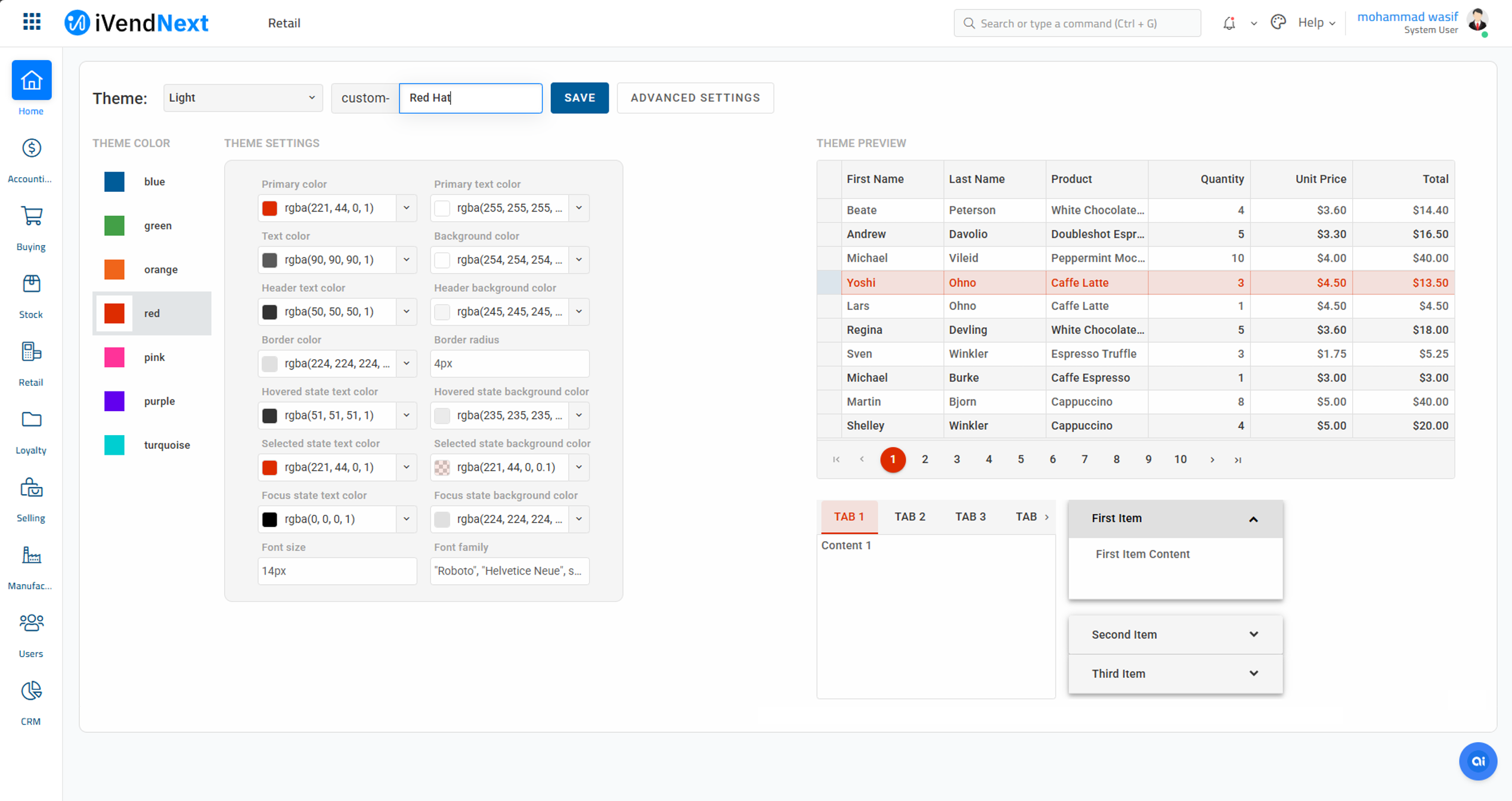1512x801 pixels.
Task: Open the Accounting module icon
Action: point(31,148)
